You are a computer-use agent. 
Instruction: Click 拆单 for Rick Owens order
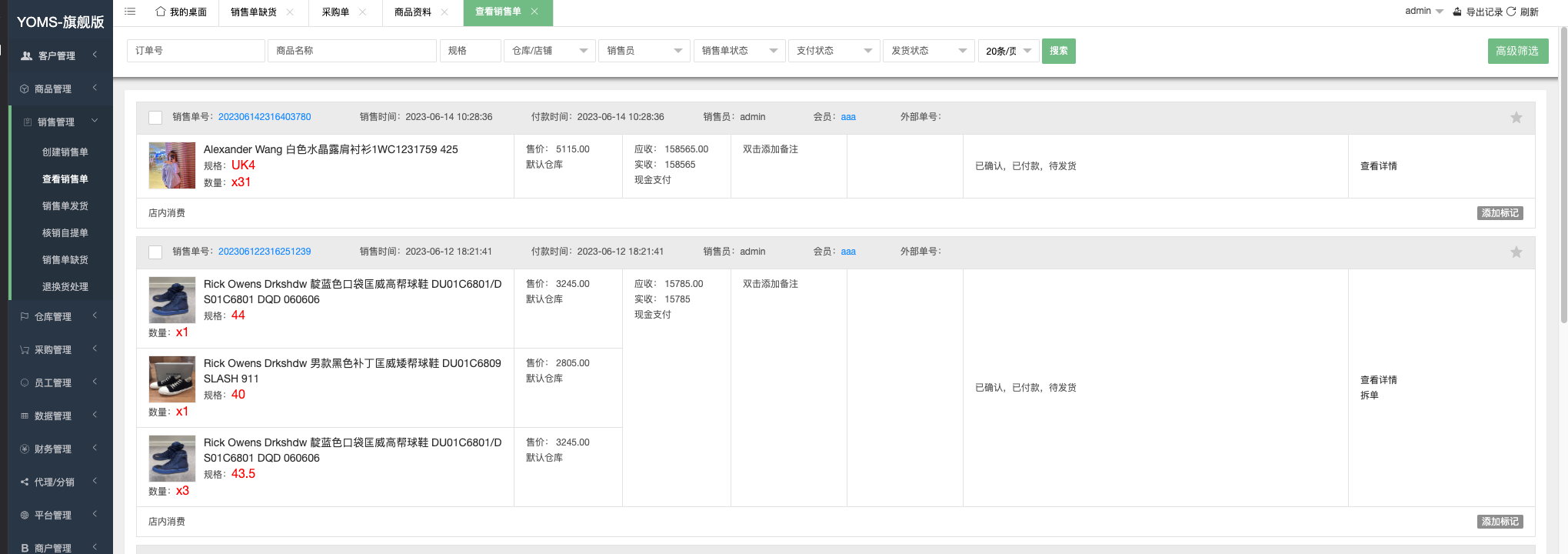[1370, 395]
